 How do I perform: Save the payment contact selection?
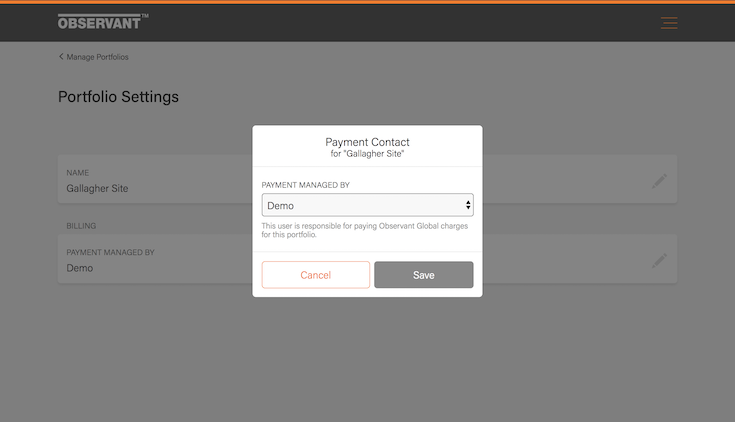pyautogui.click(x=424, y=275)
